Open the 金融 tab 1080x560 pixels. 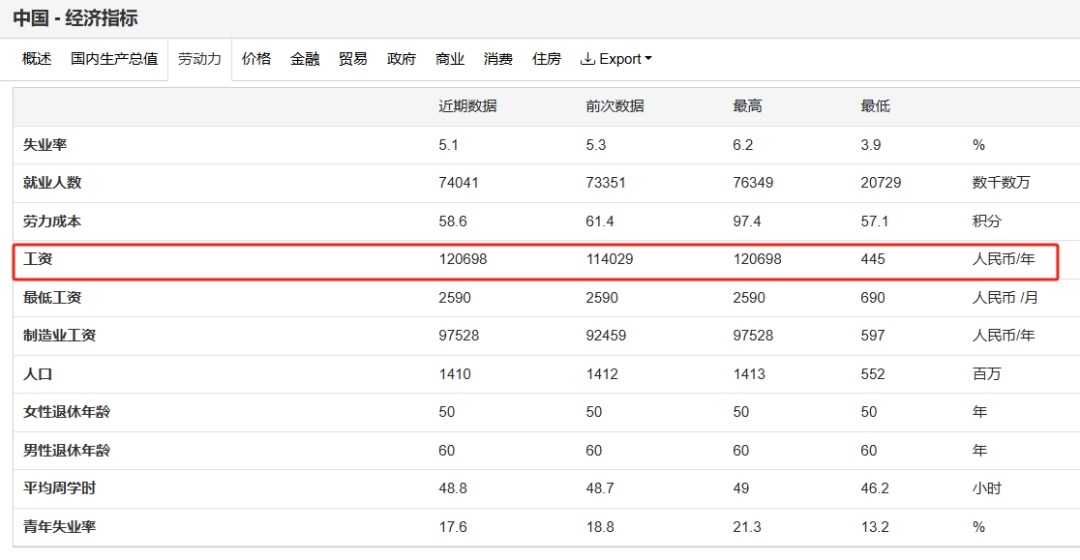[x=305, y=59]
